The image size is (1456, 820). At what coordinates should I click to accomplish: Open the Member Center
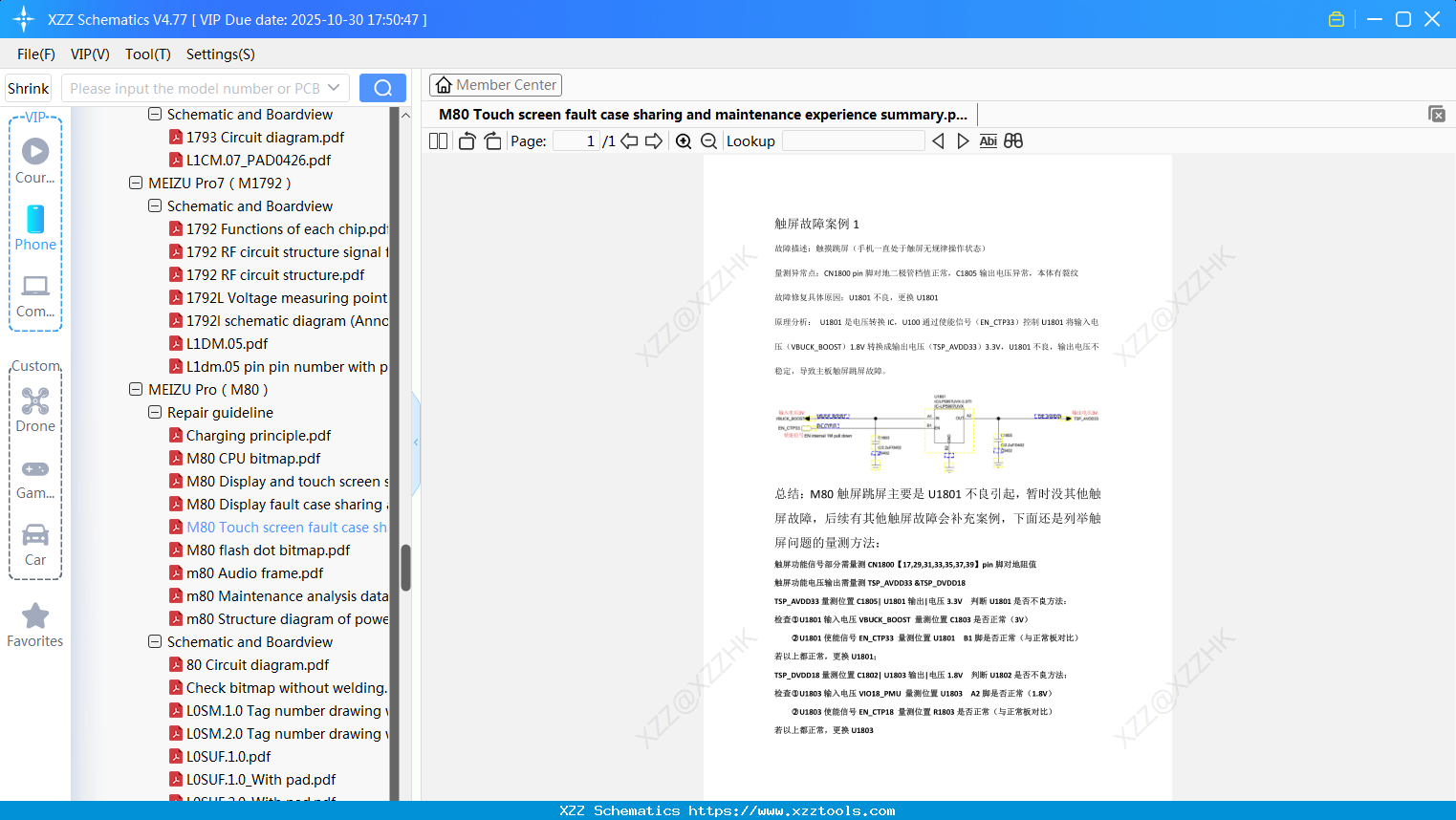coord(495,85)
